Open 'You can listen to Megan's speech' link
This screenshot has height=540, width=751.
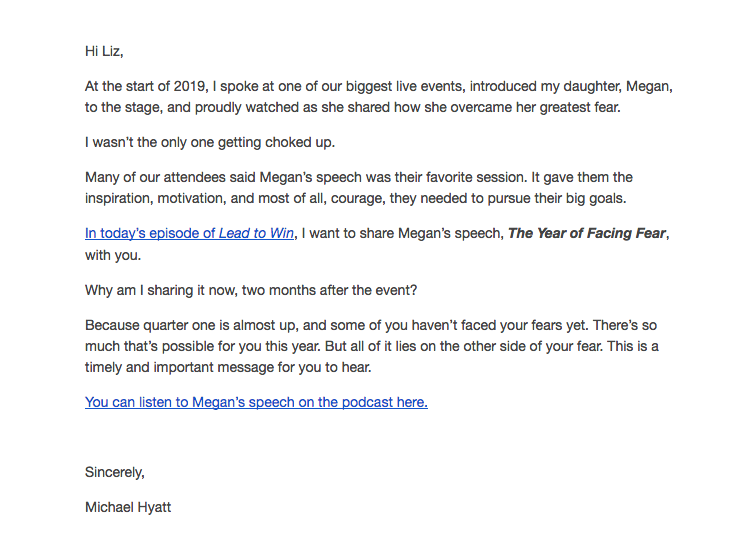256,402
